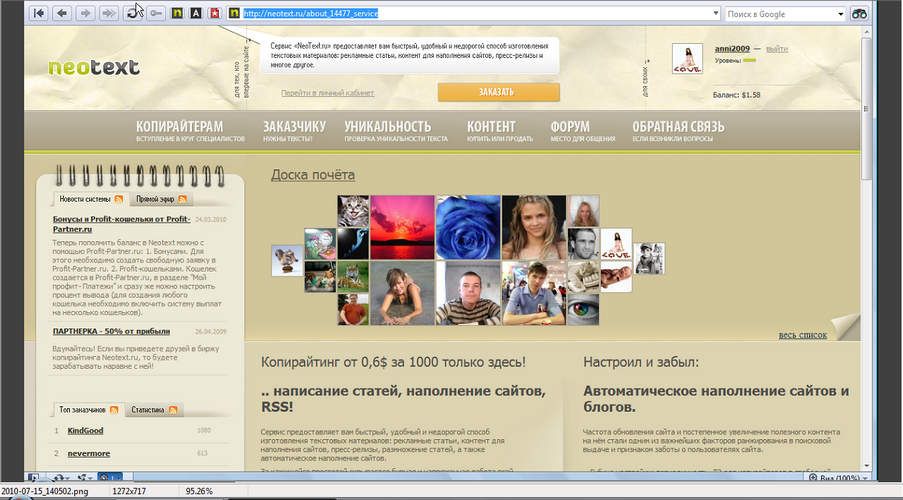
Task: Click the blue rose thumbnail on honor board
Action: tap(465, 226)
